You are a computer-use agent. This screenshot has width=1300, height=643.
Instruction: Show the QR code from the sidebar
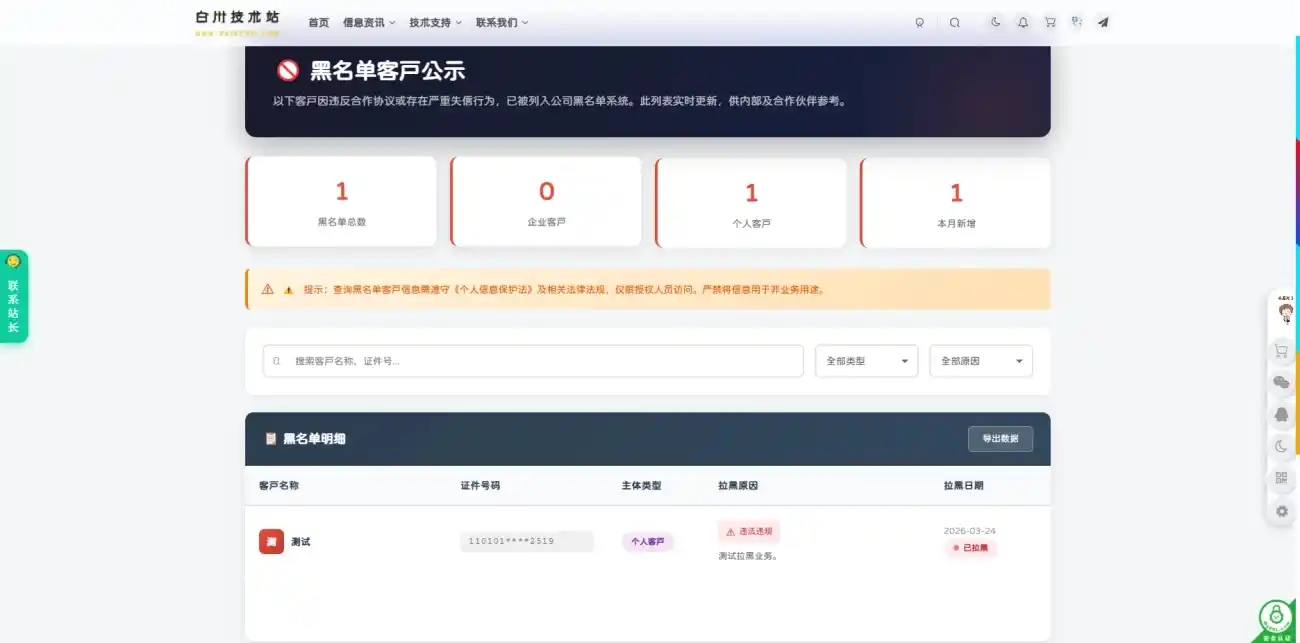point(1281,478)
